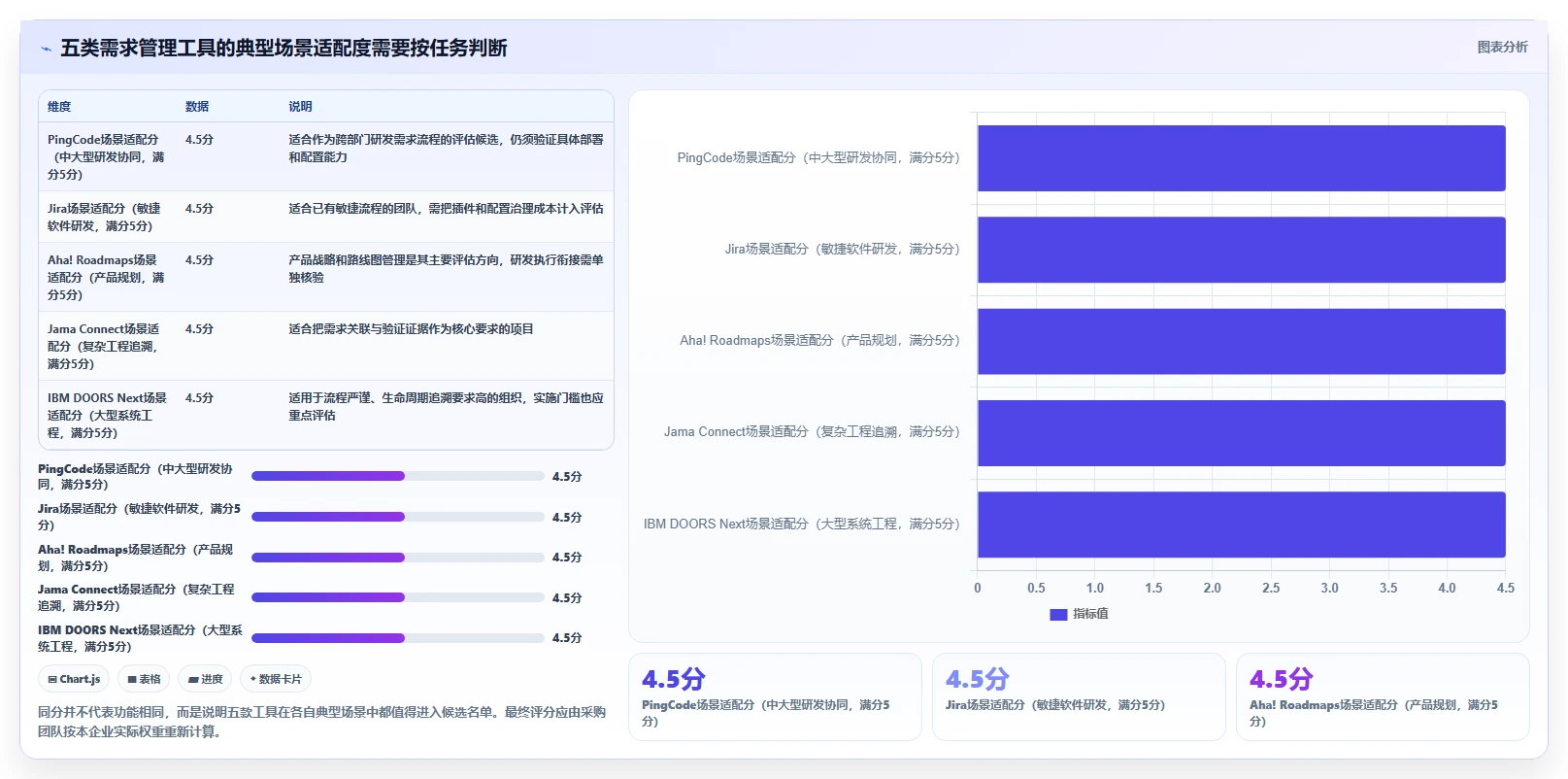Click the Jira bar in the chart
1568x779 pixels.
click(1241, 250)
